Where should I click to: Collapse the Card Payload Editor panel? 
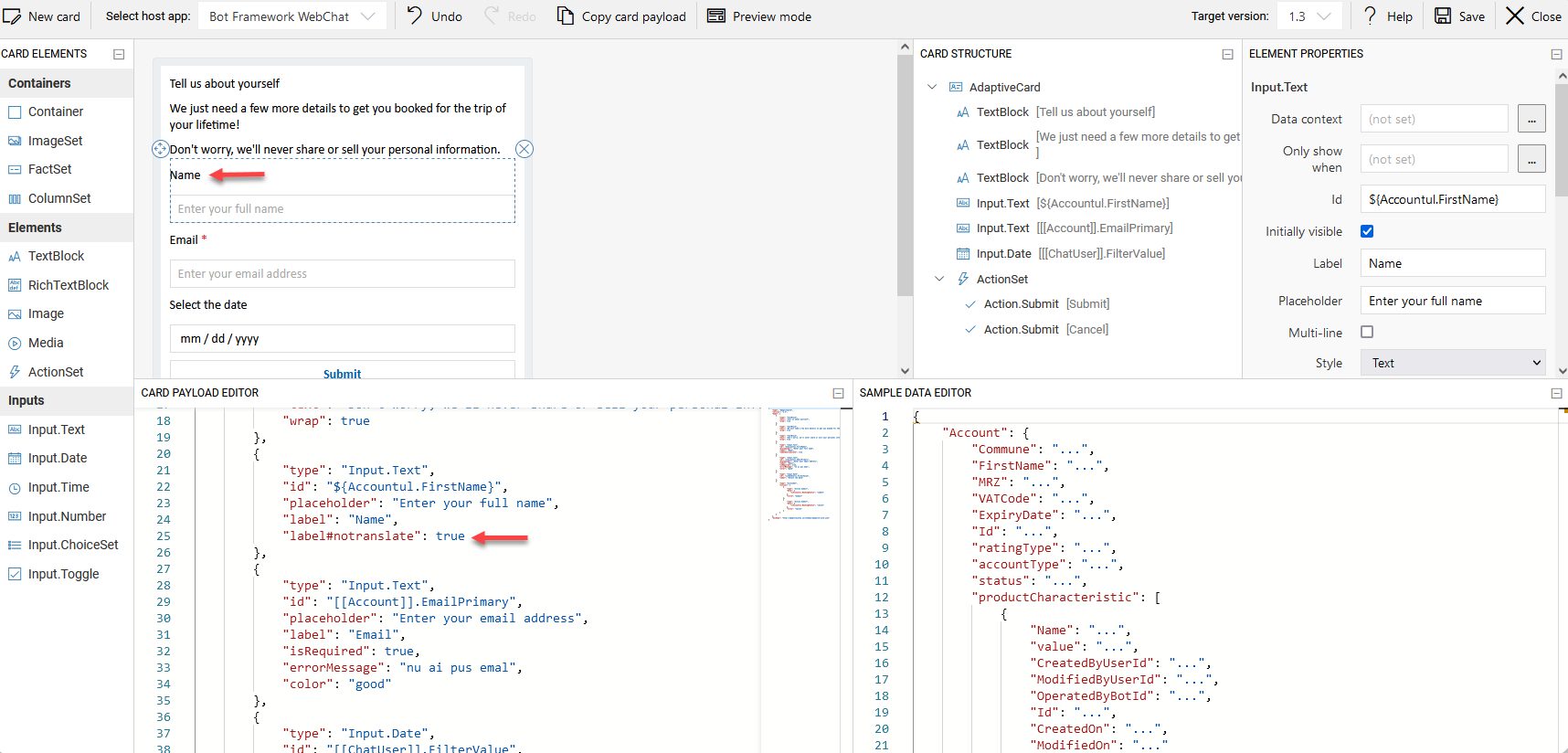838,393
